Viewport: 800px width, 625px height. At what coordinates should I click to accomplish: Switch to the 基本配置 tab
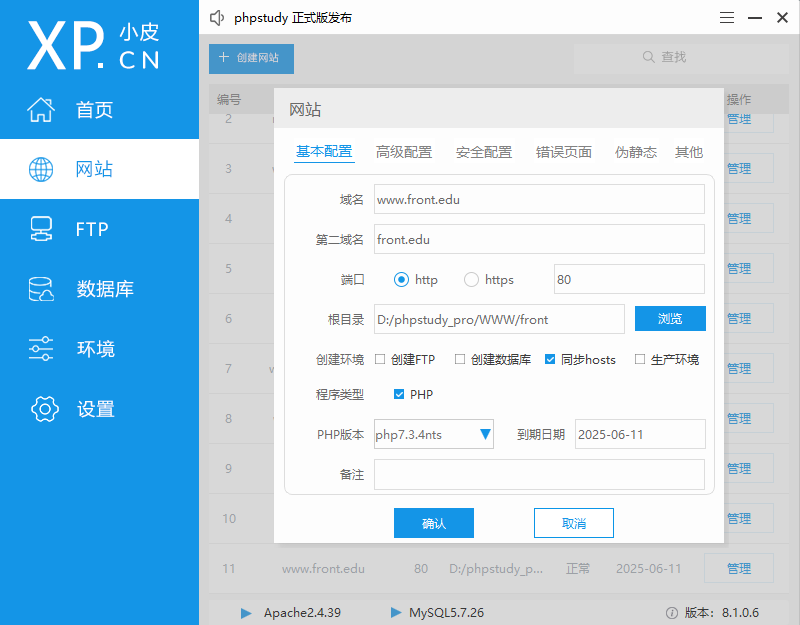(x=324, y=152)
